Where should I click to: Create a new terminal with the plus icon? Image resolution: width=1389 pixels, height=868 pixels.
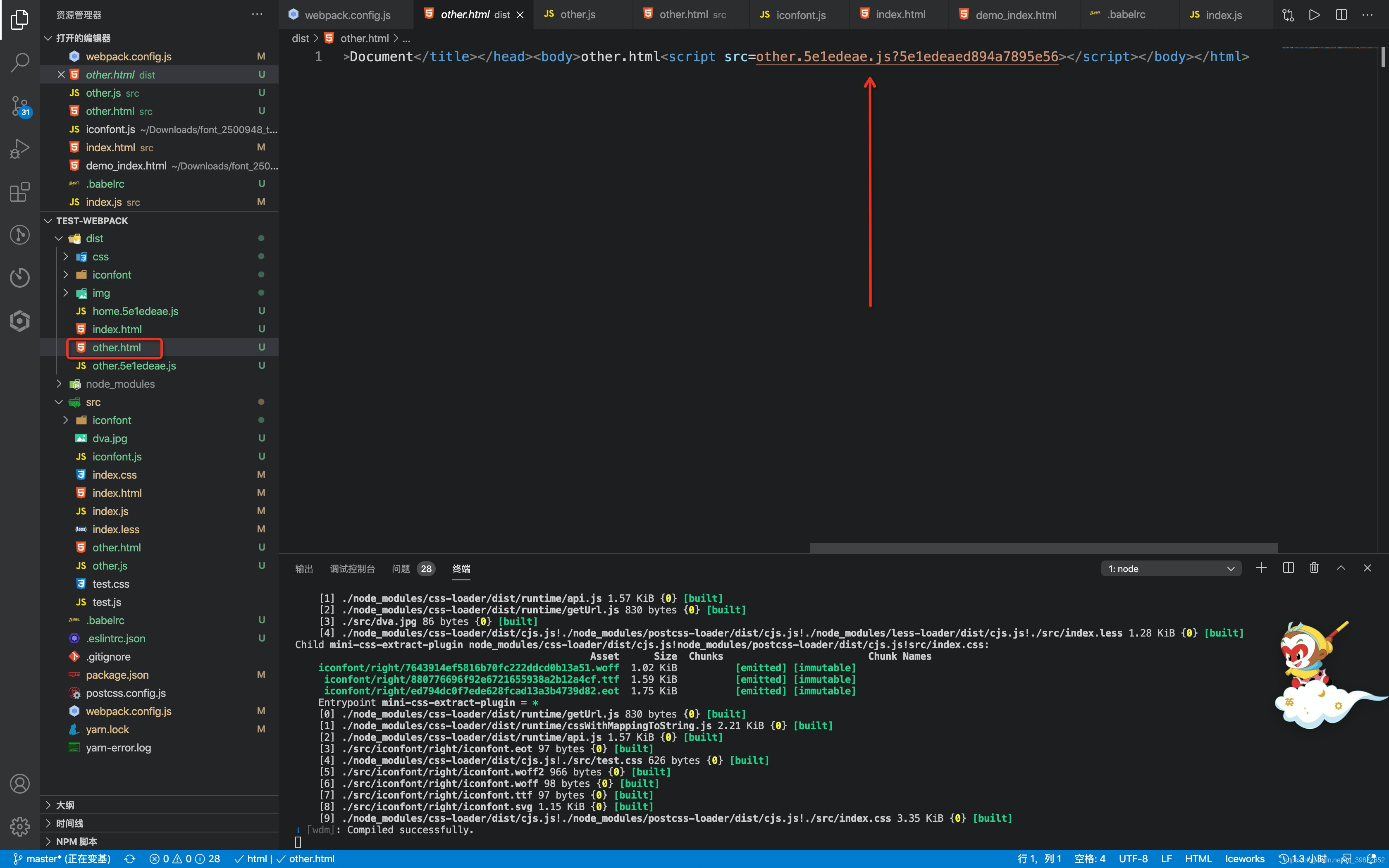tap(1261, 568)
